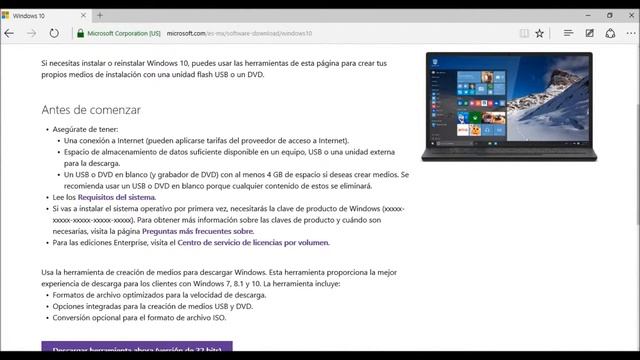Open the Hub panel icon
The image size is (640, 360).
[x=568, y=33]
